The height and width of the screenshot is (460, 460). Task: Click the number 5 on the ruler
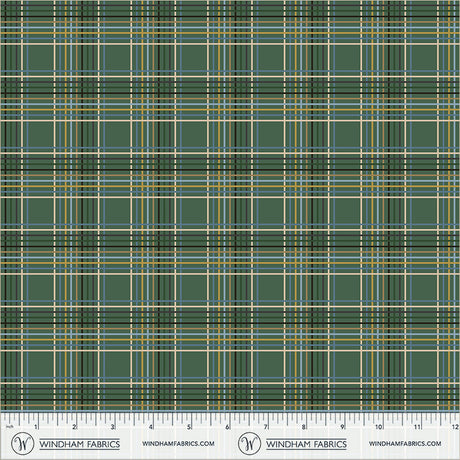click(189, 427)
